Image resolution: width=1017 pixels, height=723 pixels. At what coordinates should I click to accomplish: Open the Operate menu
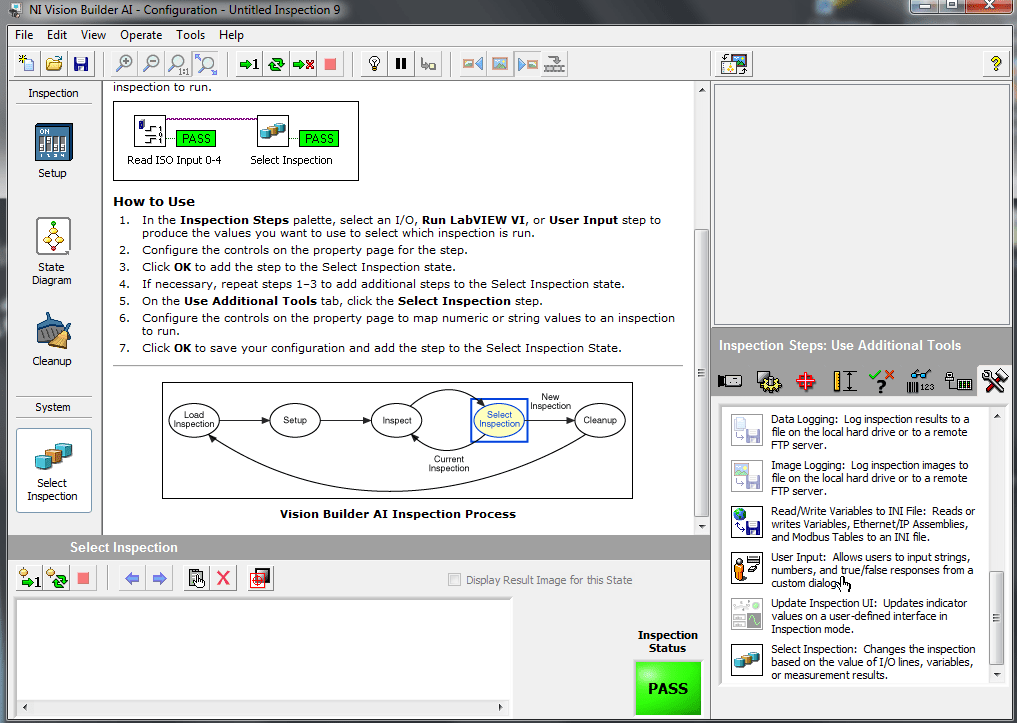coord(140,34)
